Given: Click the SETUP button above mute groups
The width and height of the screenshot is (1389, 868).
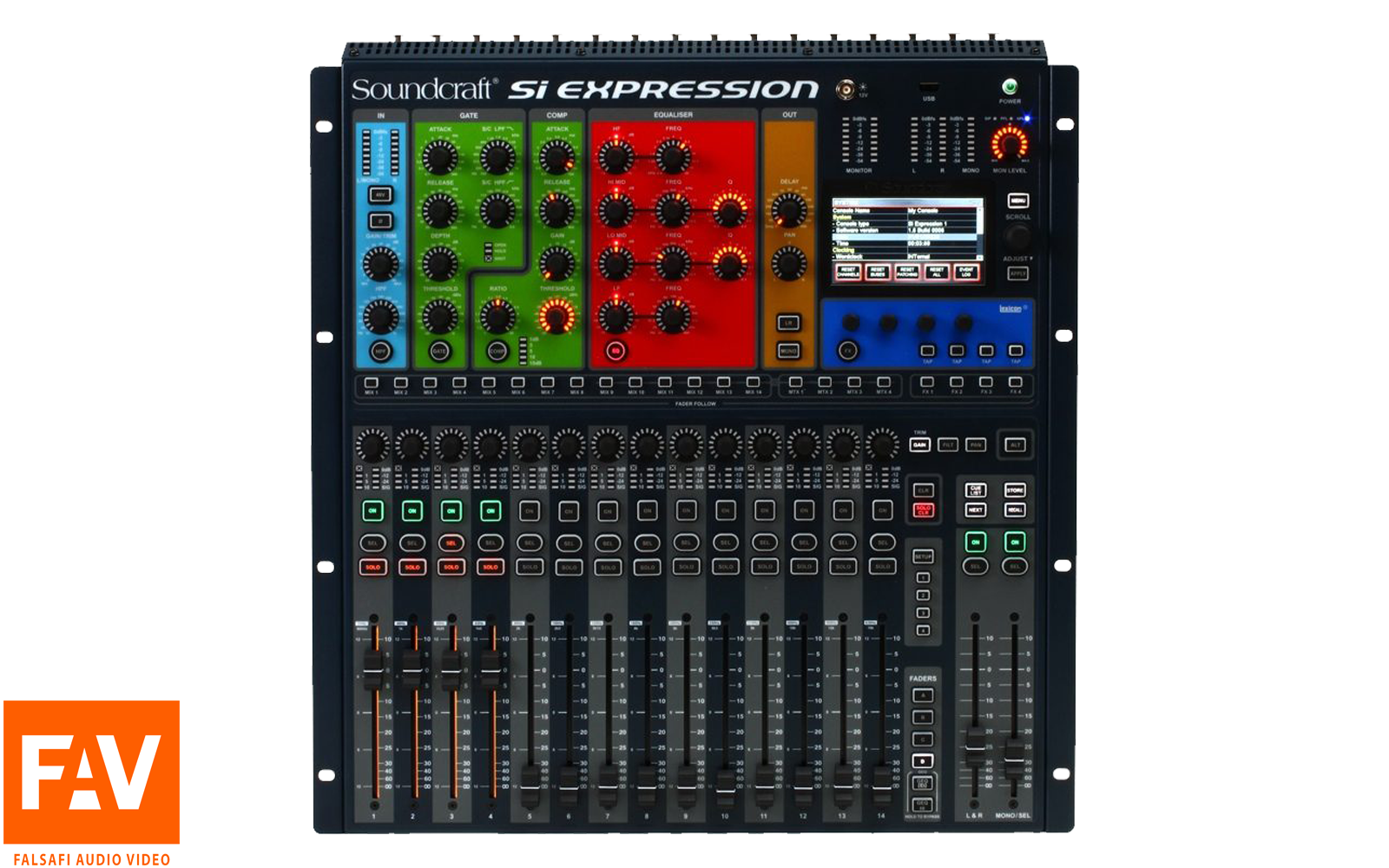Looking at the screenshot, I should [923, 556].
